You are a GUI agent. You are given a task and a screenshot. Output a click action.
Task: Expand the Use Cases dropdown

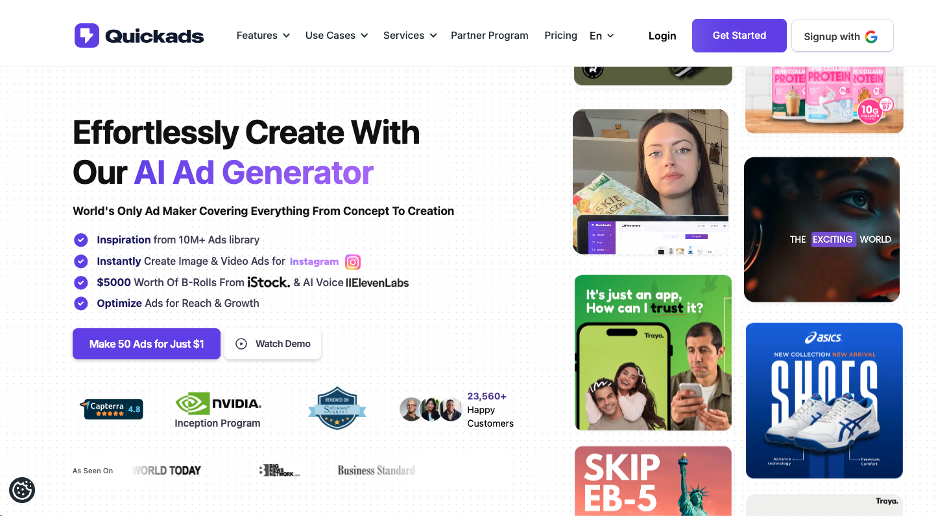[x=337, y=35]
